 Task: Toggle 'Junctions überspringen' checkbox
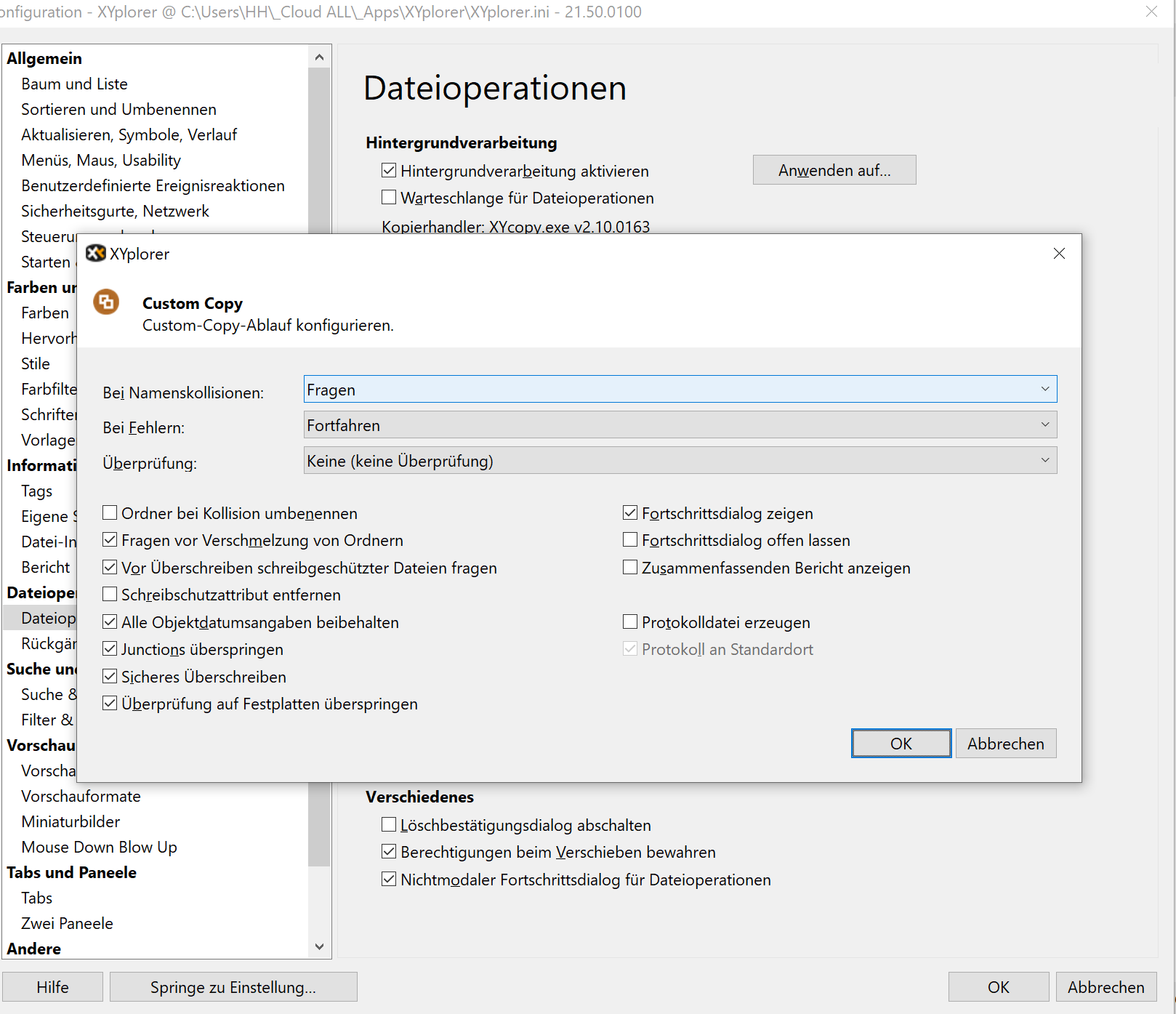tap(110, 649)
